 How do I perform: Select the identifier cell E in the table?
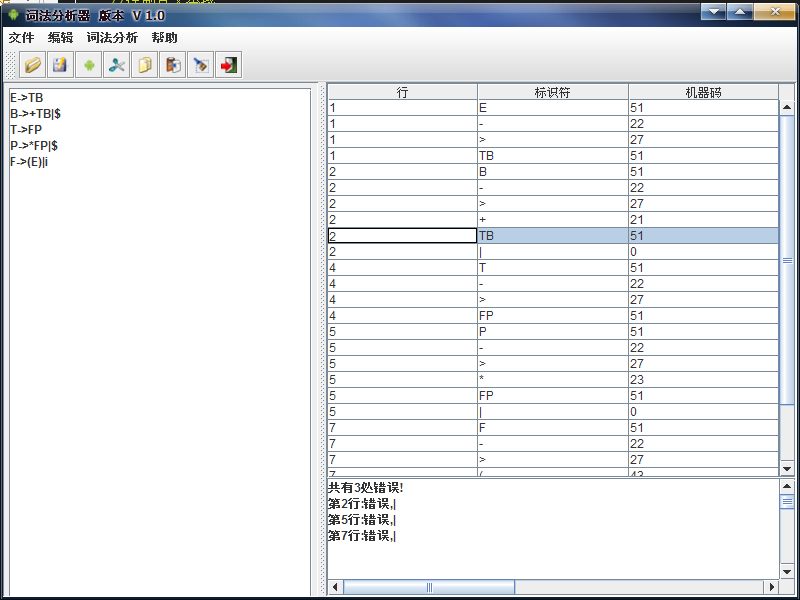pyautogui.click(x=553, y=108)
